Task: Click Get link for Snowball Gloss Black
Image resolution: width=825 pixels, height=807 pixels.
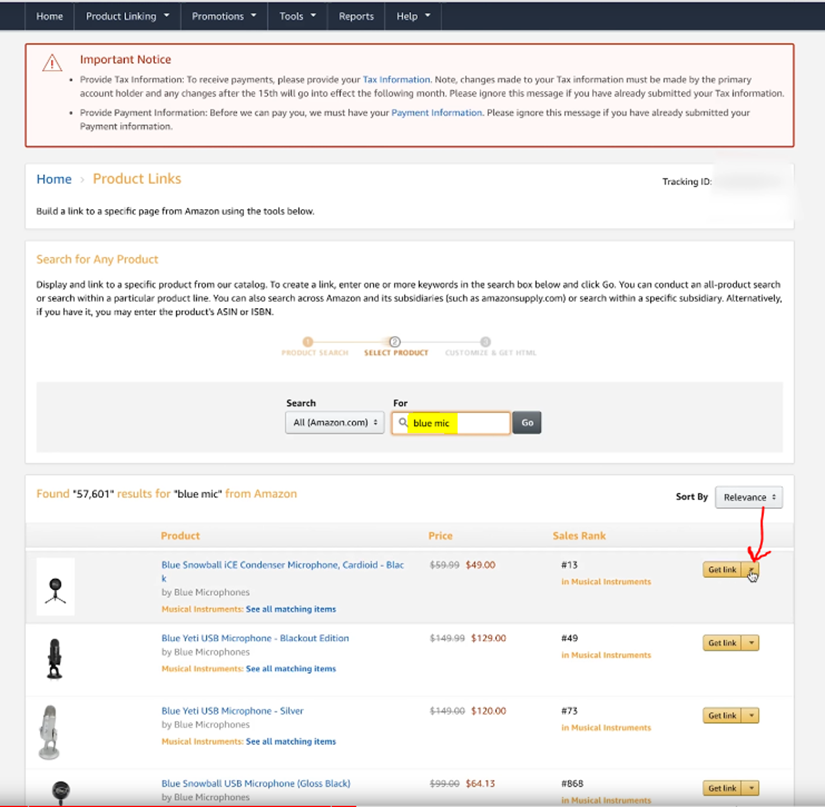Action: (x=722, y=788)
